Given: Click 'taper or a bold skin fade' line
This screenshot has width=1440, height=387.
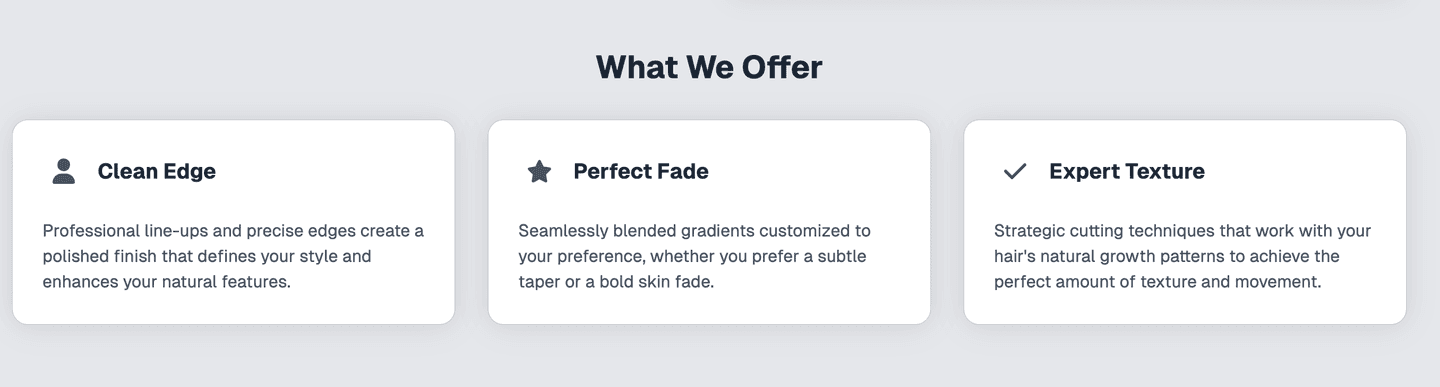Looking at the screenshot, I should 617,282.
